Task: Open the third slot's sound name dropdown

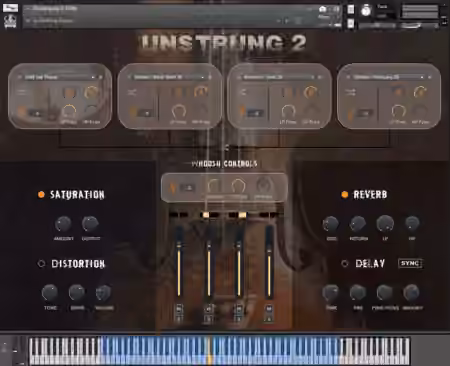Action: click(279, 77)
